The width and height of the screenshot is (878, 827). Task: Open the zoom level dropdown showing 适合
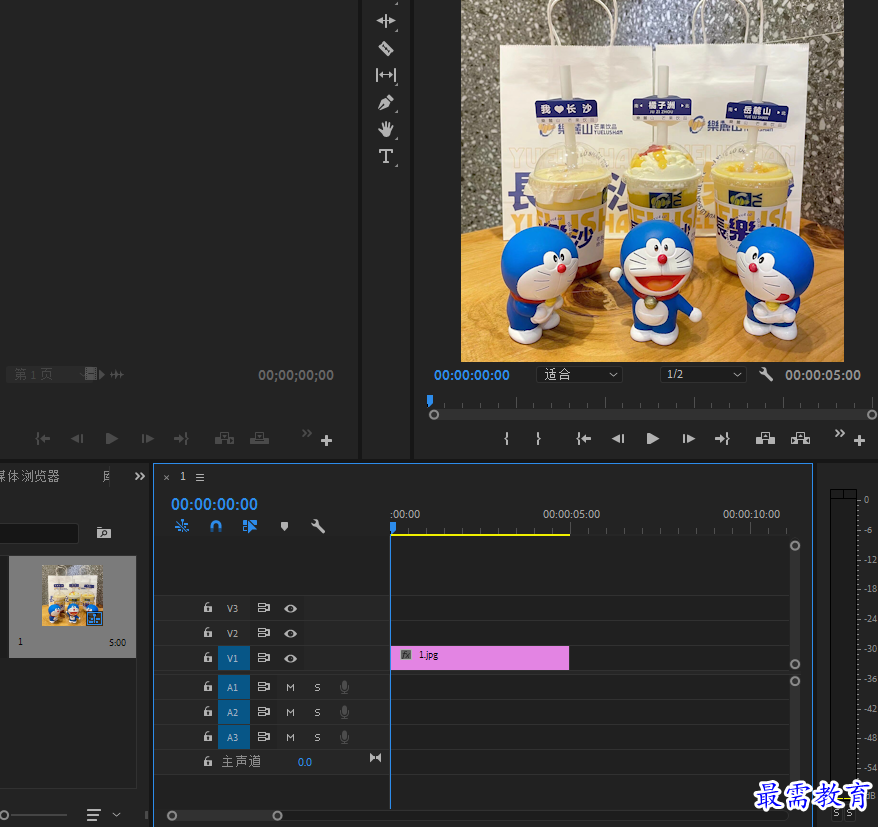click(580, 375)
